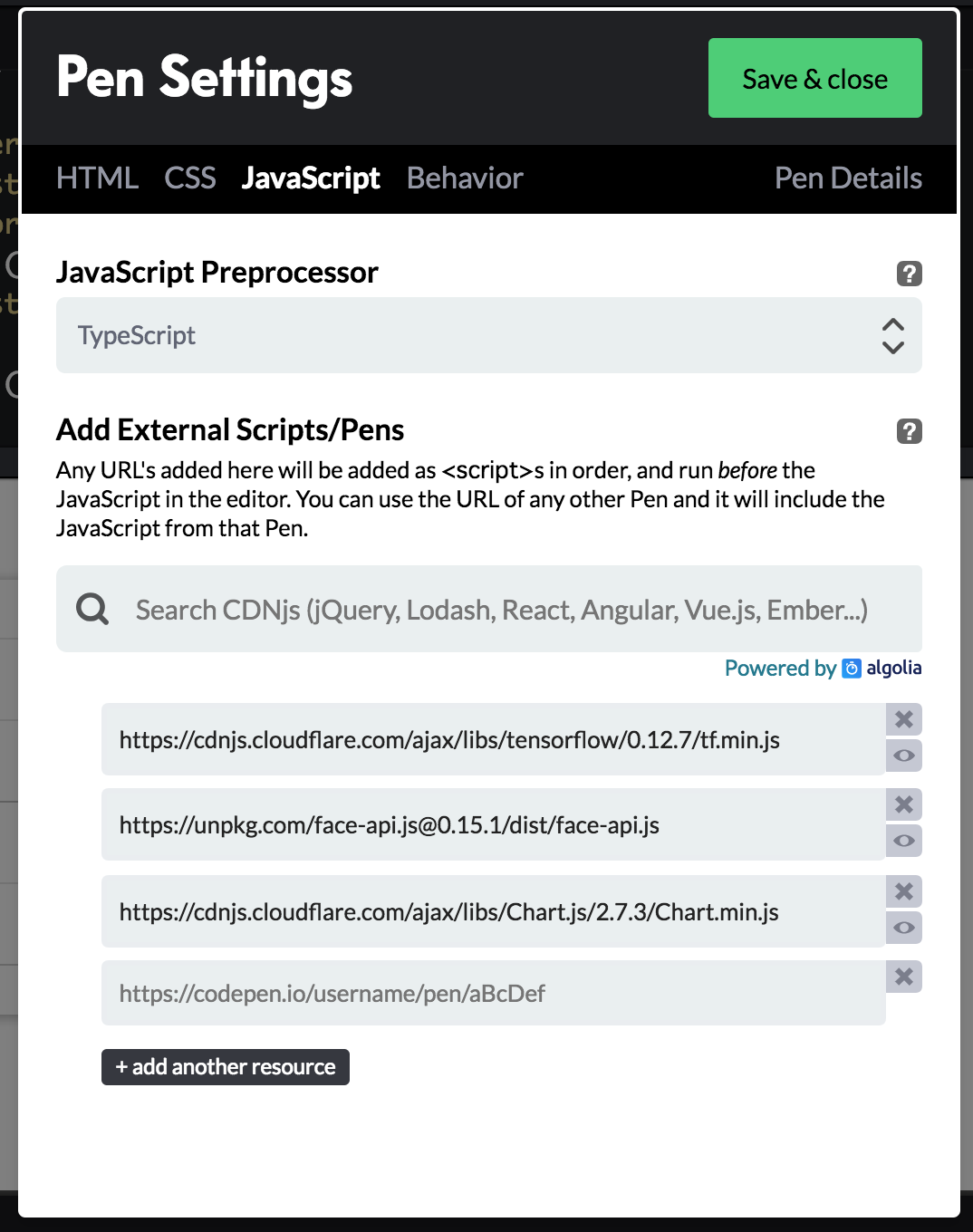Image resolution: width=973 pixels, height=1232 pixels.
Task: Toggle visibility of the tensorflow script
Action: 903,756
